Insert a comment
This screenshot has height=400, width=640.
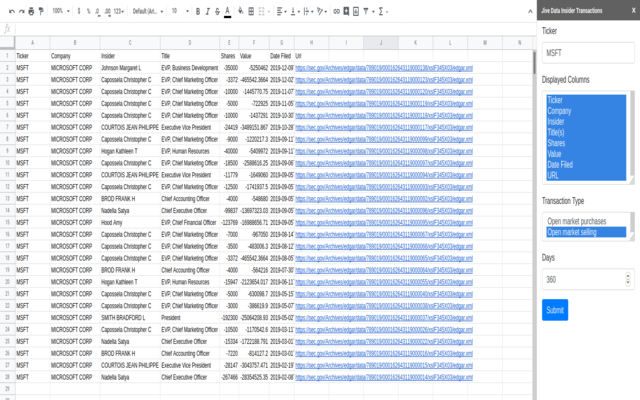346,11
